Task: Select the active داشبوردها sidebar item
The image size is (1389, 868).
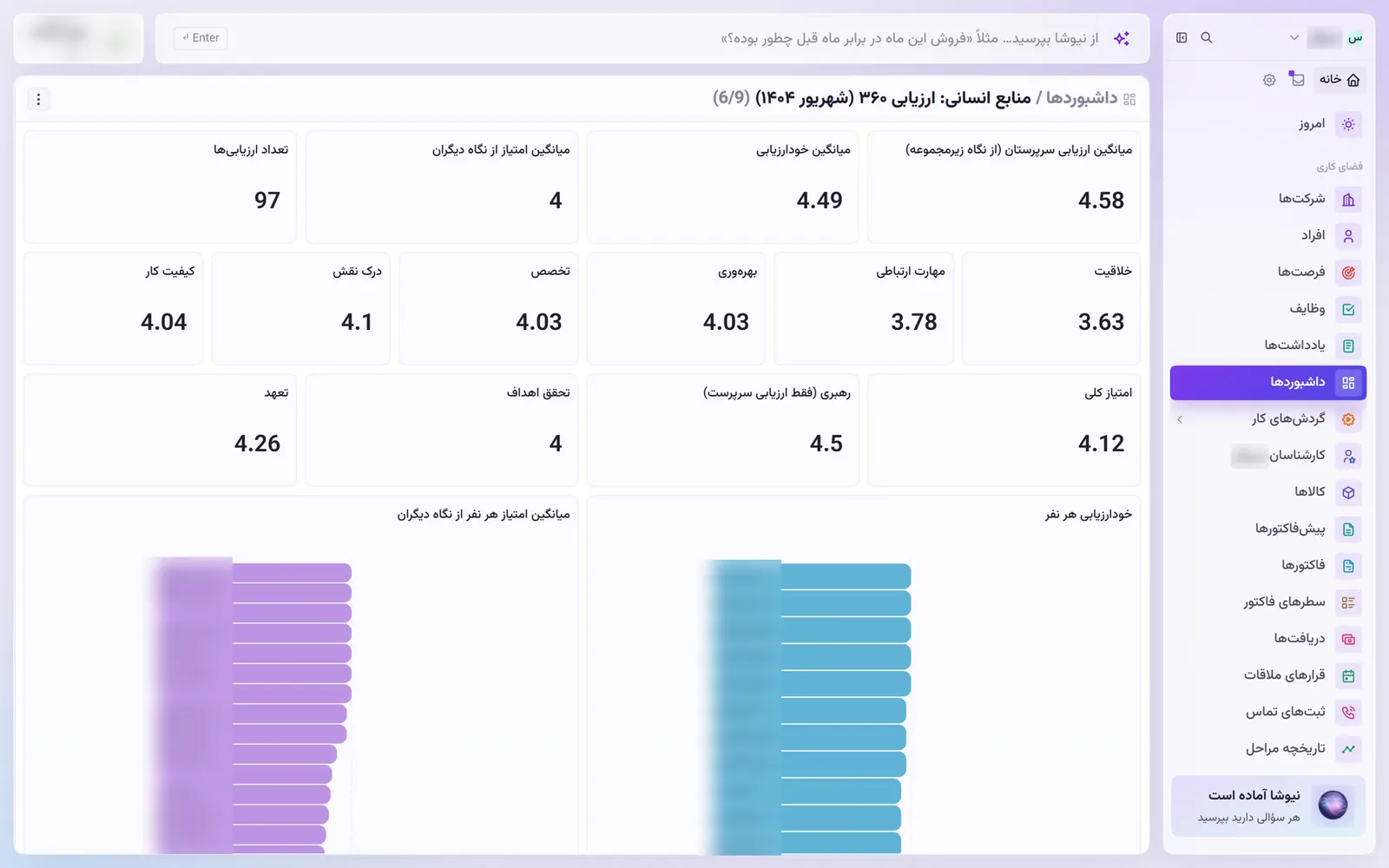Action: [x=1268, y=383]
